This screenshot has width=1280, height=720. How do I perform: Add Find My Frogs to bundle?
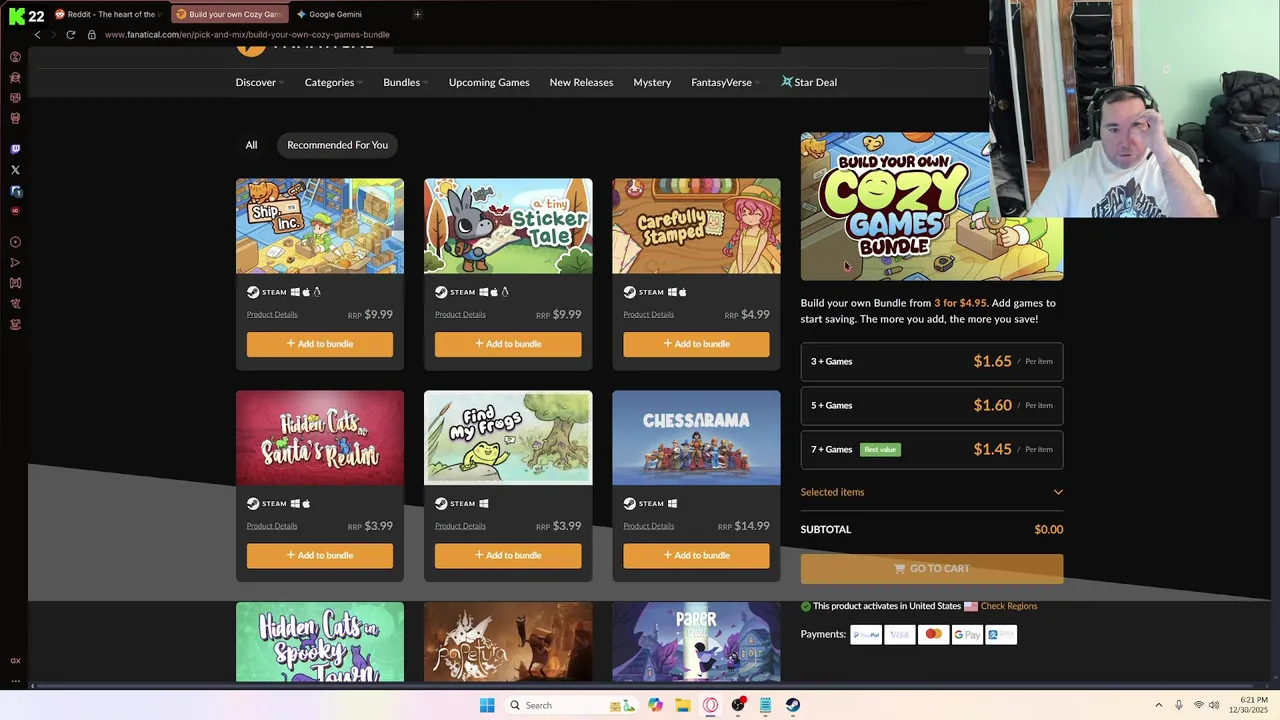pos(508,556)
